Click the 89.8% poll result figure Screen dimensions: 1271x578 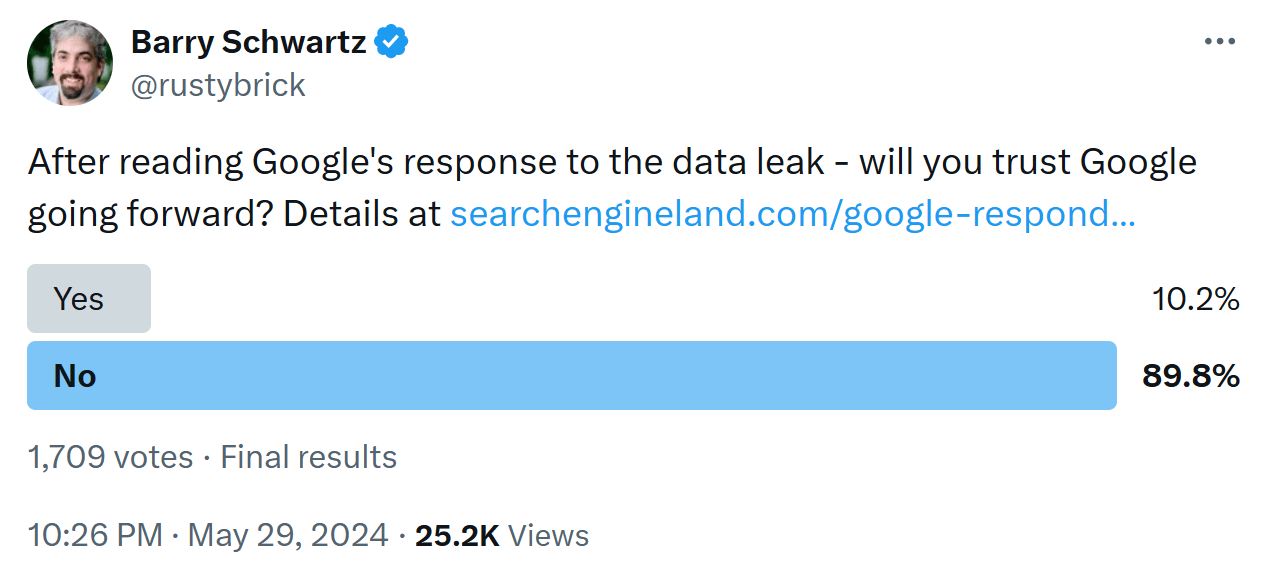click(x=1191, y=376)
